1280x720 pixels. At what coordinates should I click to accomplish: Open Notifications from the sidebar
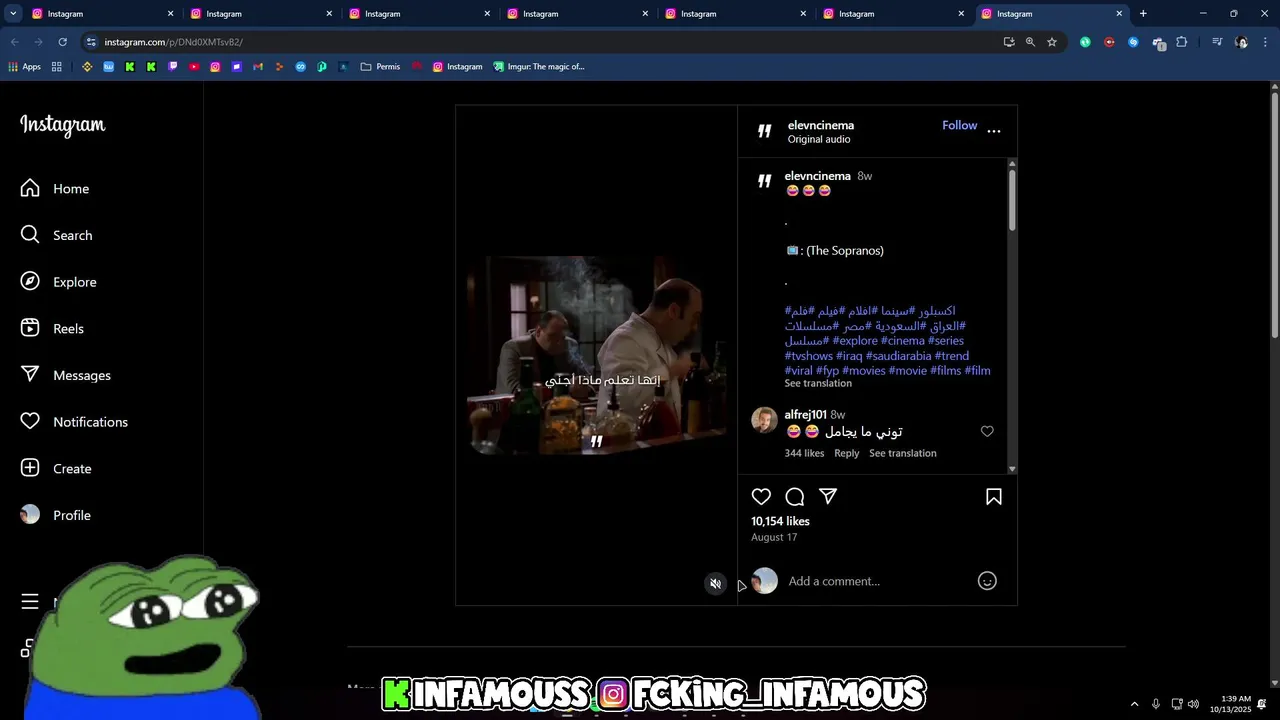tap(74, 422)
